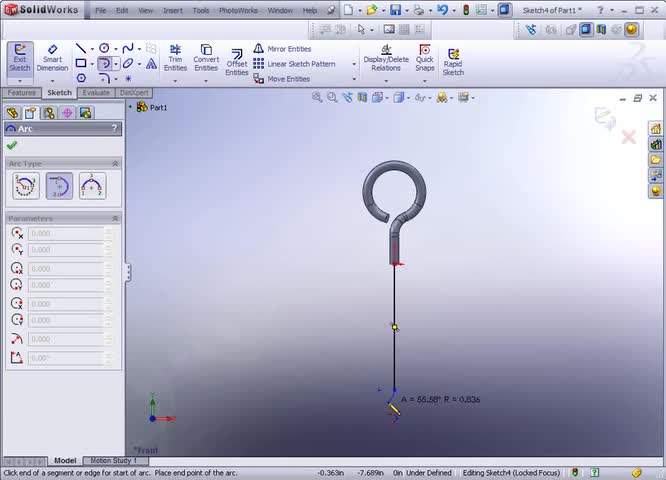
Task: Select the sketch Text tool
Action: [x=151, y=64]
